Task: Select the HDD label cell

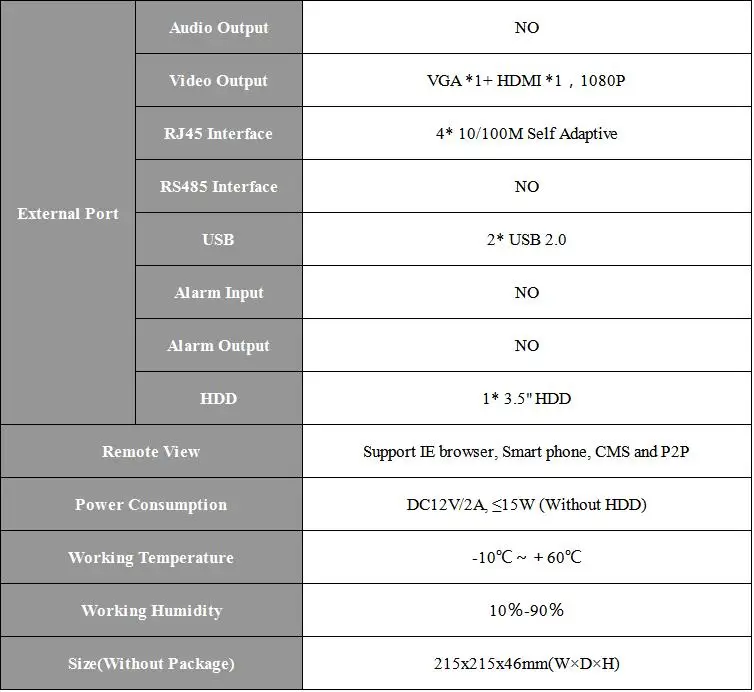Action: pyautogui.click(x=219, y=398)
